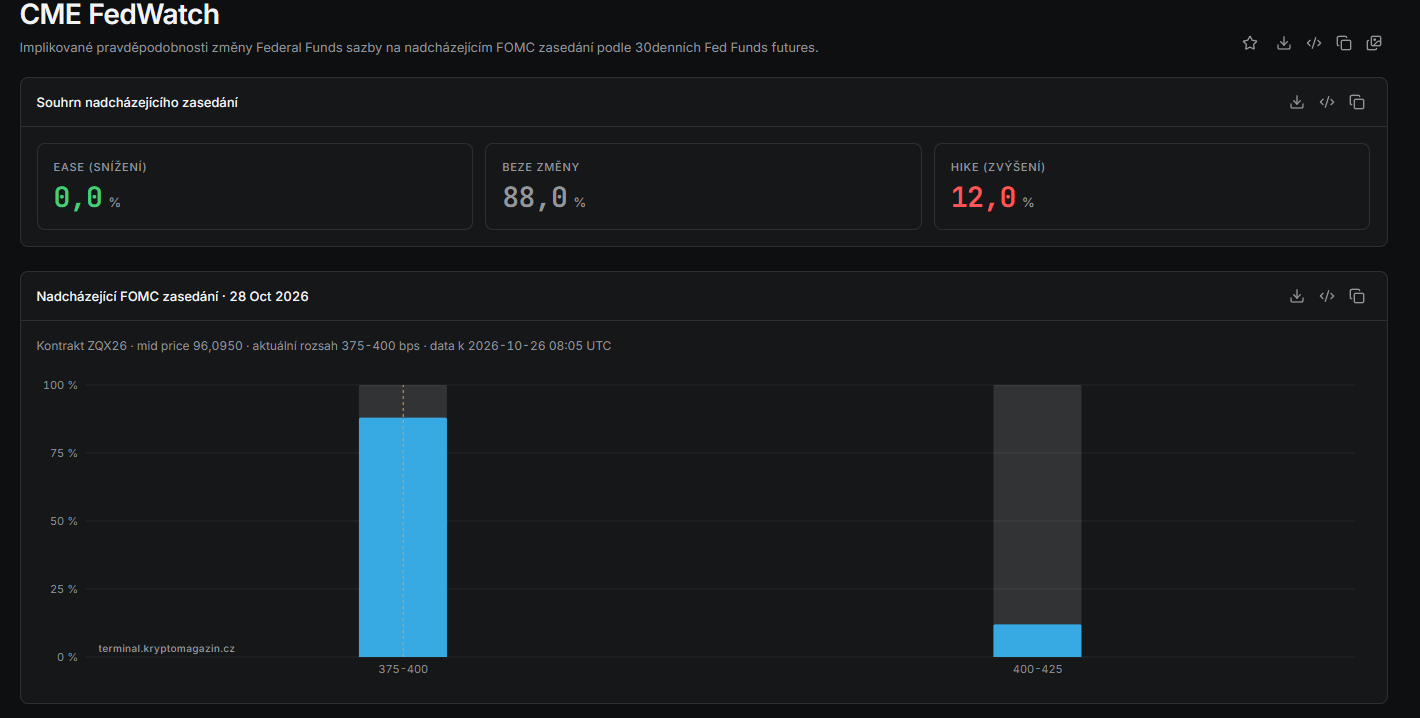Click the "100 %" y-axis label

[59, 385]
